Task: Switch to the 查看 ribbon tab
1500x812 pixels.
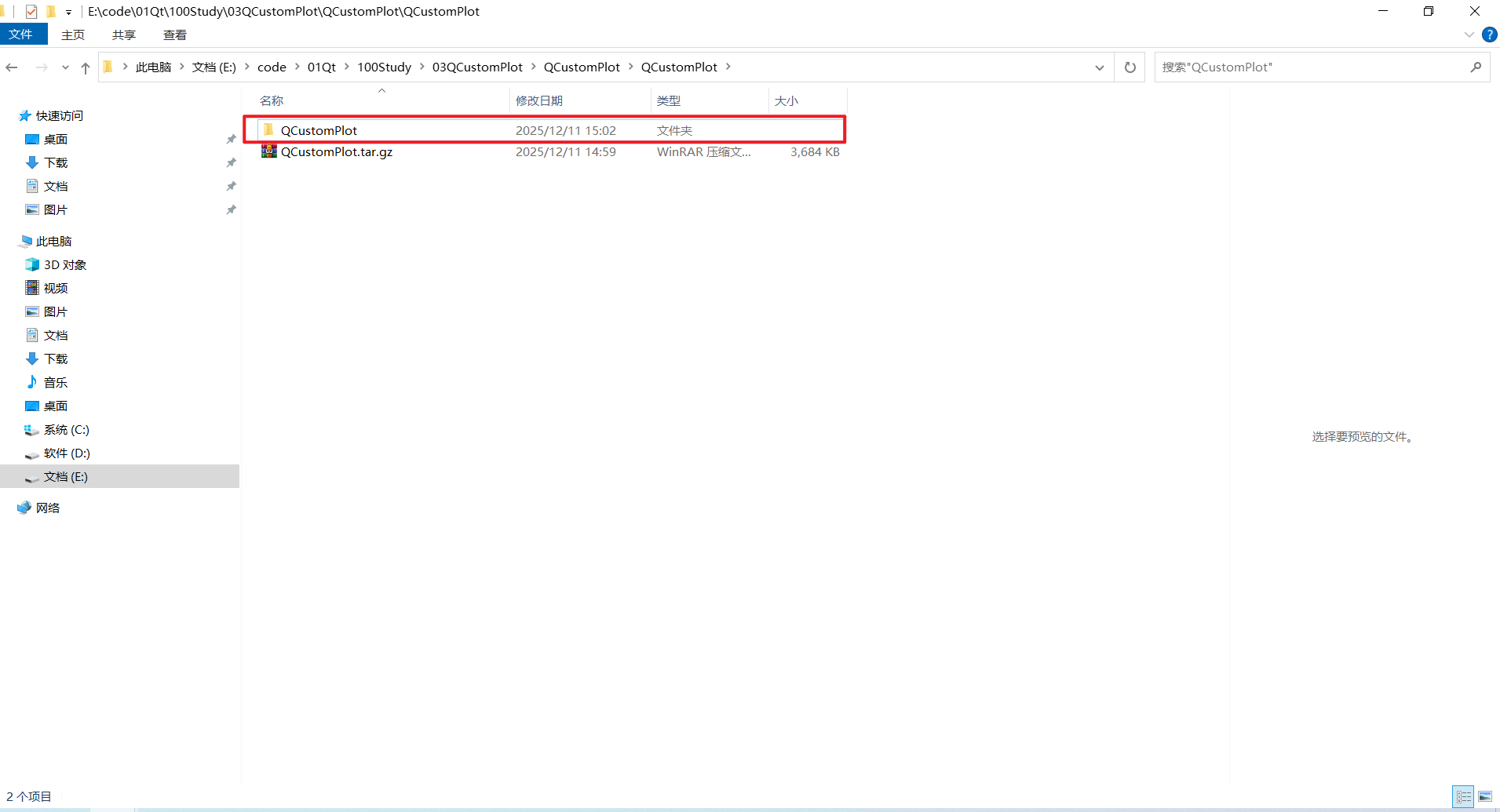Action: pos(175,35)
